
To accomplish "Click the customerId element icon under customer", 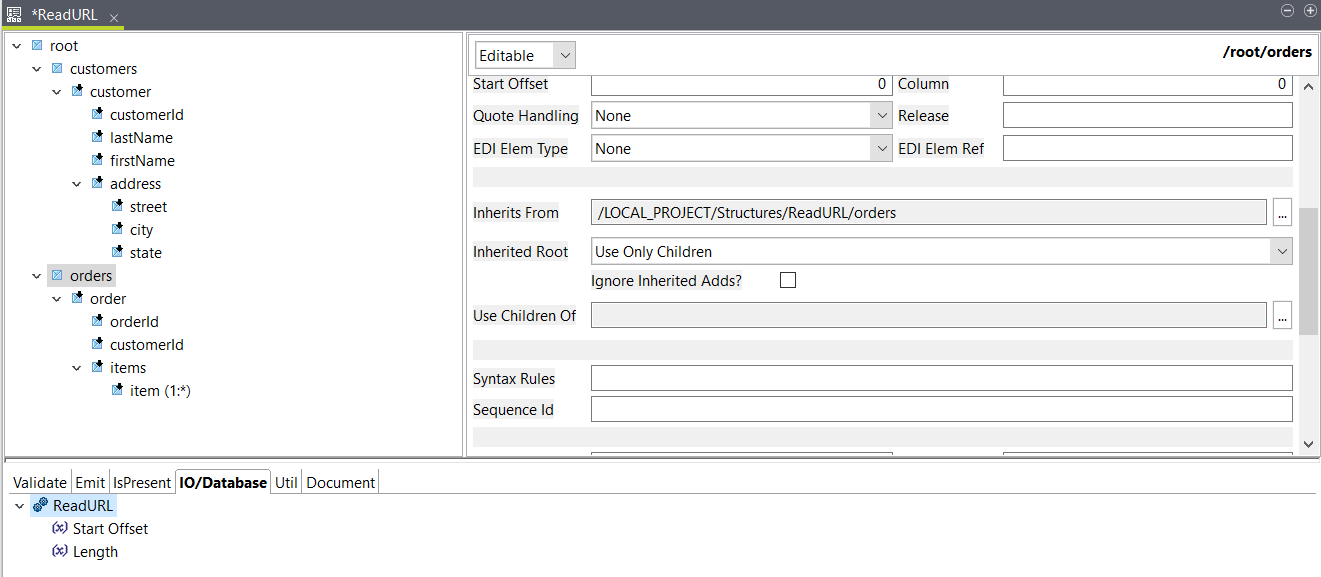I will [x=97, y=115].
